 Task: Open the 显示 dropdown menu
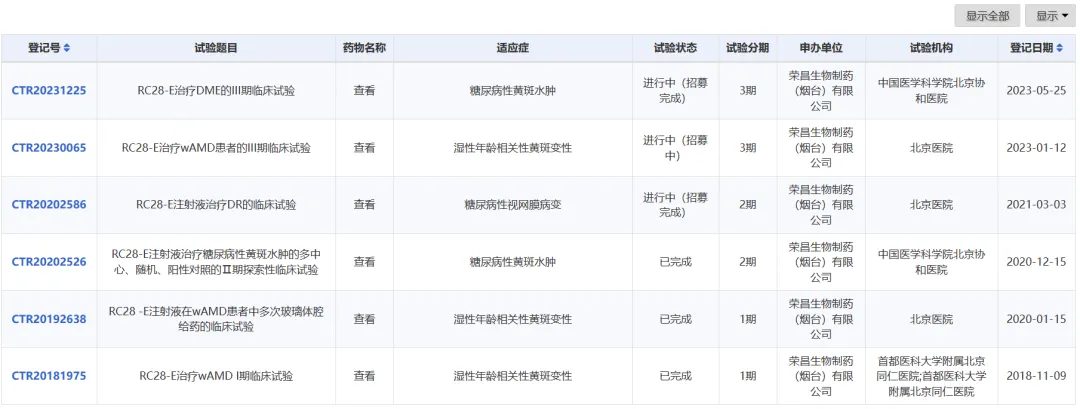click(x=1051, y=16)
